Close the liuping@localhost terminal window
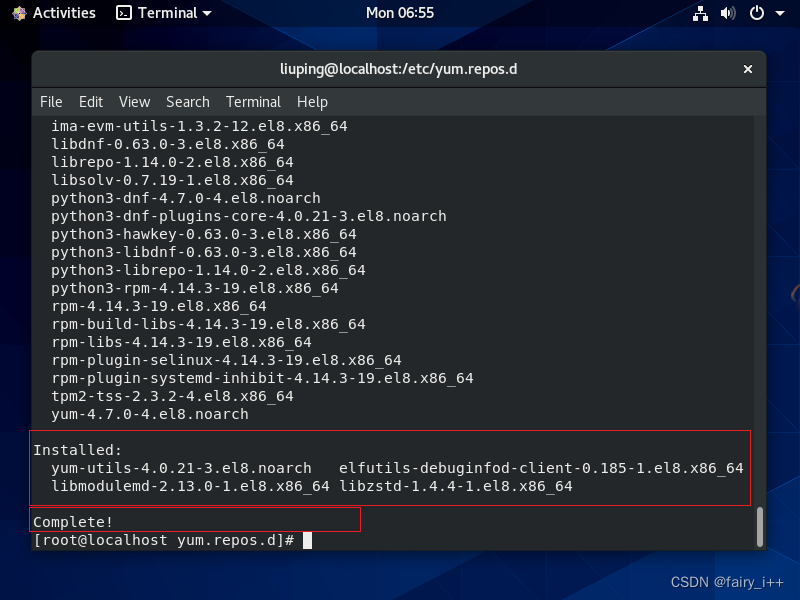The width and height of the screenshot is (800, 600). pyautogui.click(x=747, y=69)
